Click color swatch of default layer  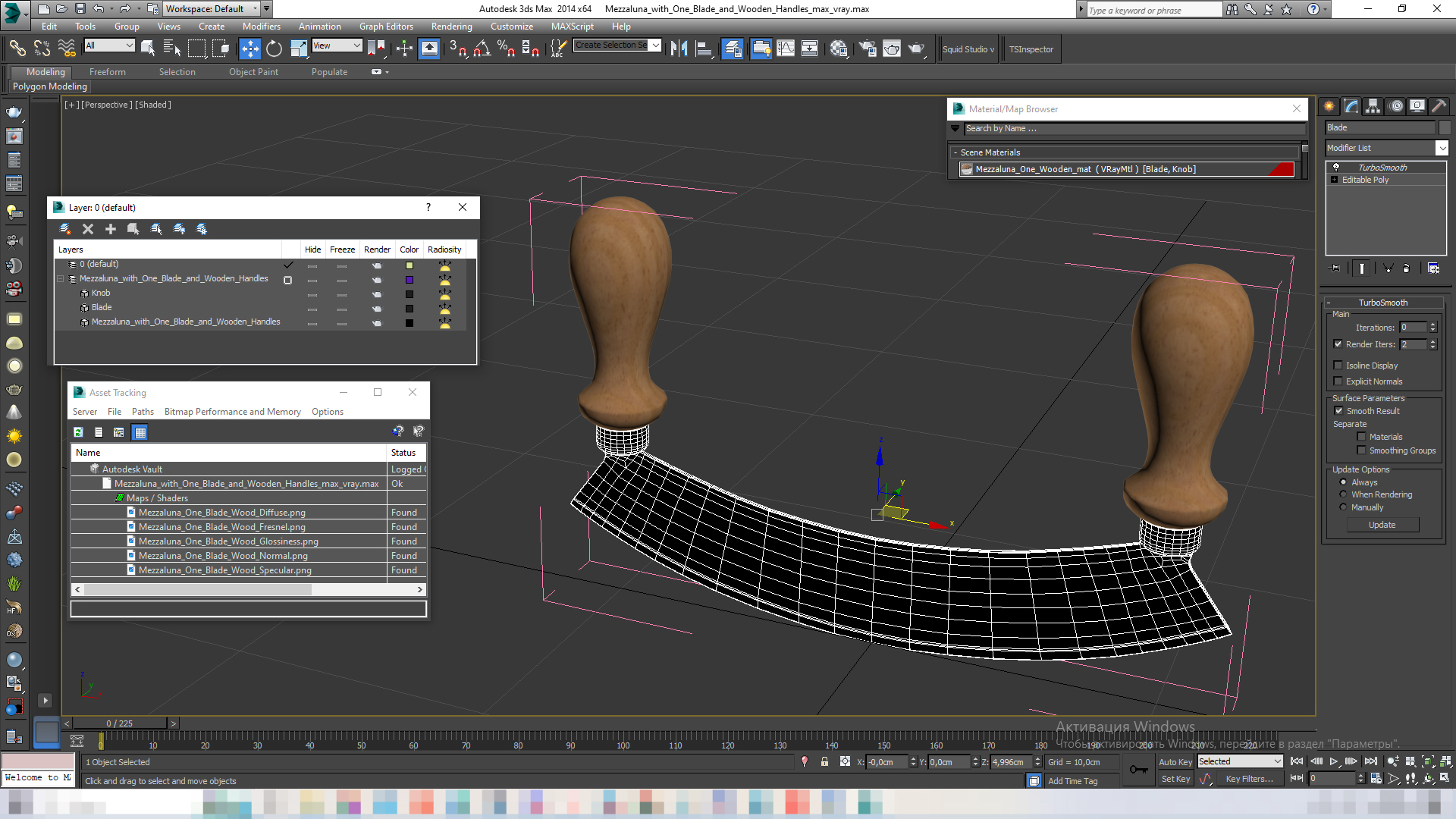click(x=409, y=265)
